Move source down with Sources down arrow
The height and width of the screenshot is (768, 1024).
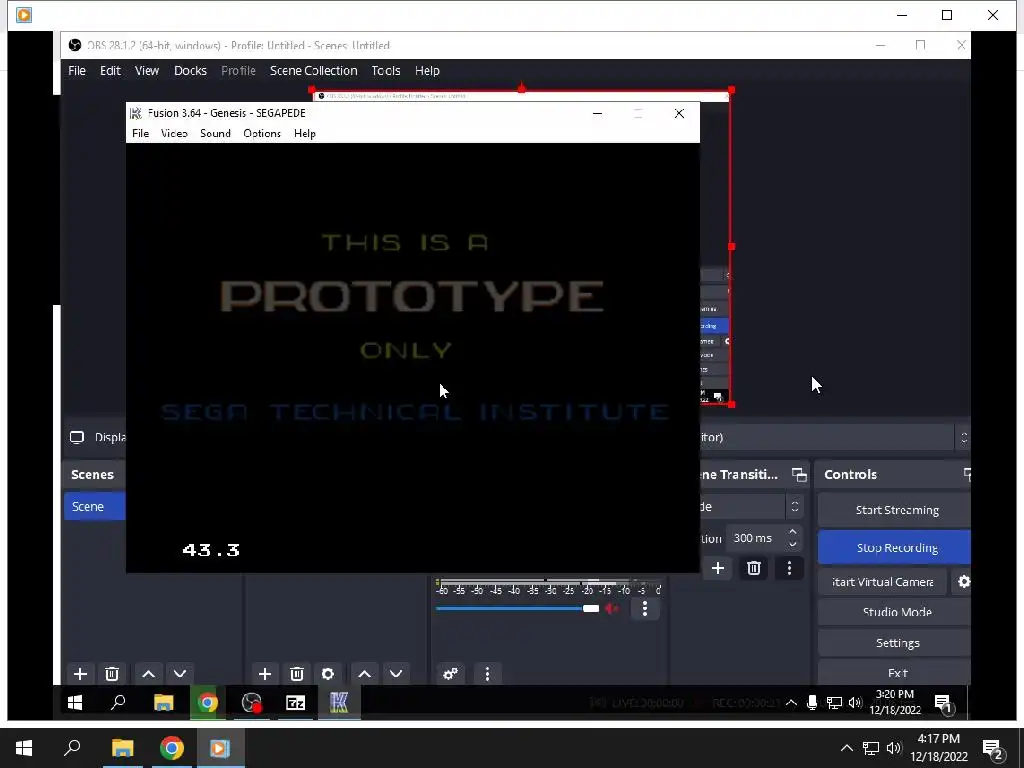(x=396, y=673)
